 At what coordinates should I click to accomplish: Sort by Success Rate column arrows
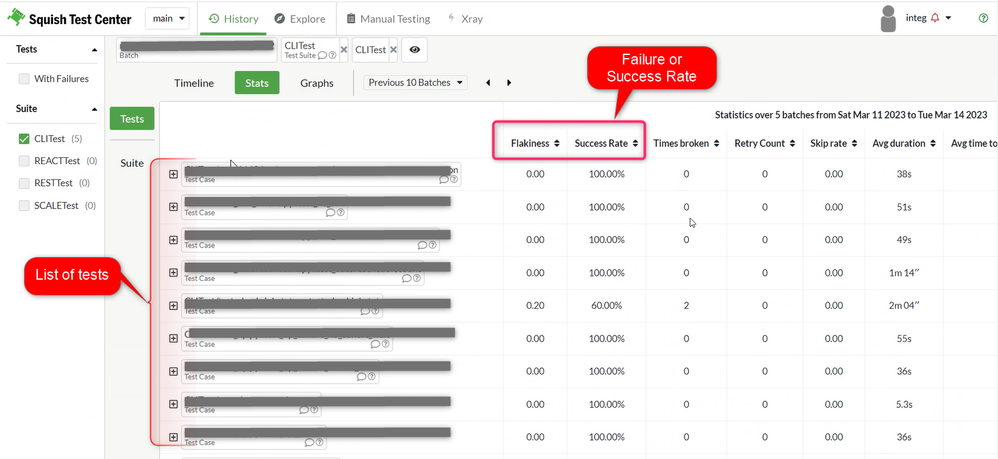click(x=635, y=144)
